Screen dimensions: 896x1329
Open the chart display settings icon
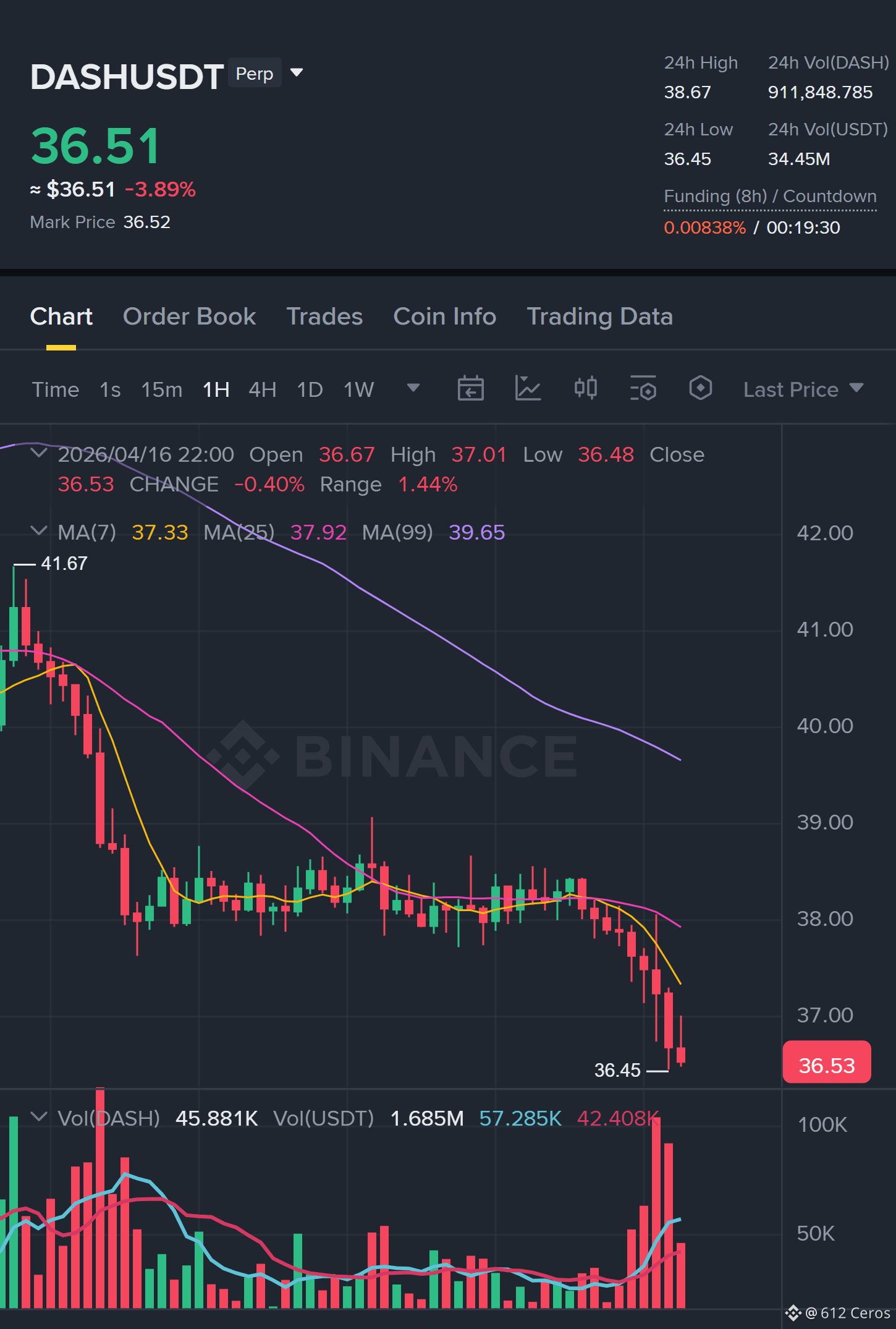(643, 389)
